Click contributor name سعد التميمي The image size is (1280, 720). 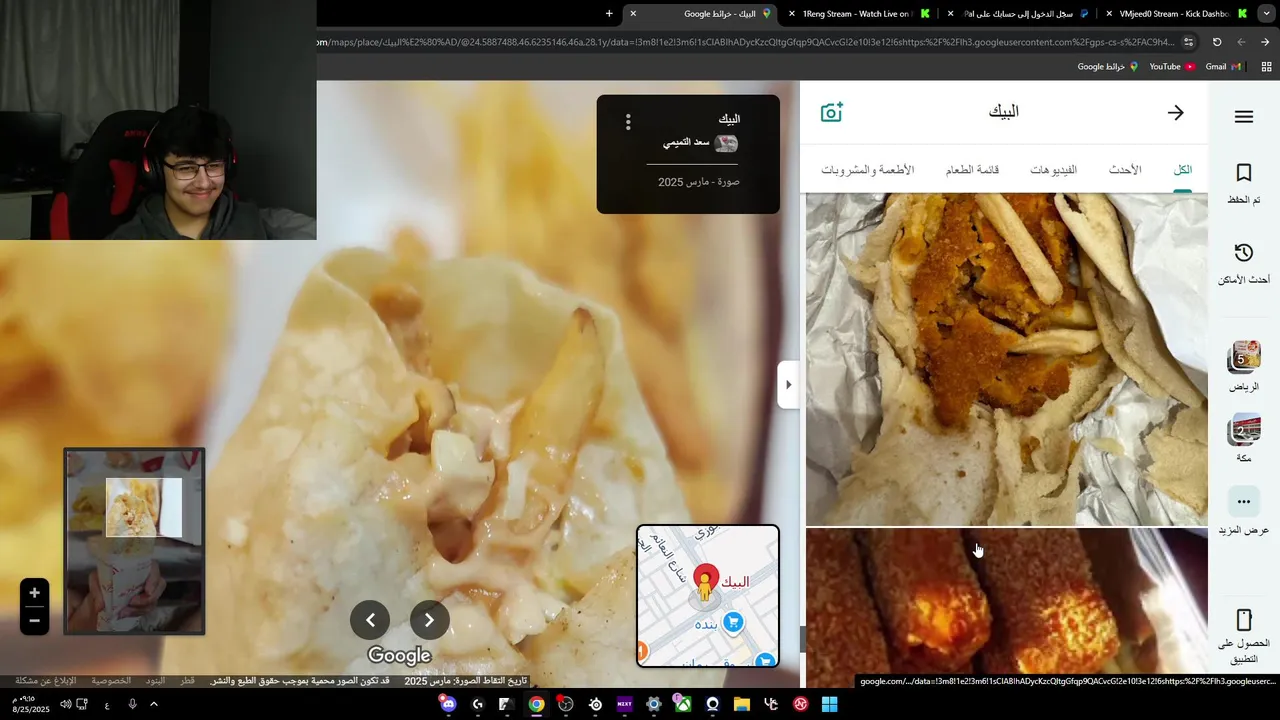coord(686,143)
